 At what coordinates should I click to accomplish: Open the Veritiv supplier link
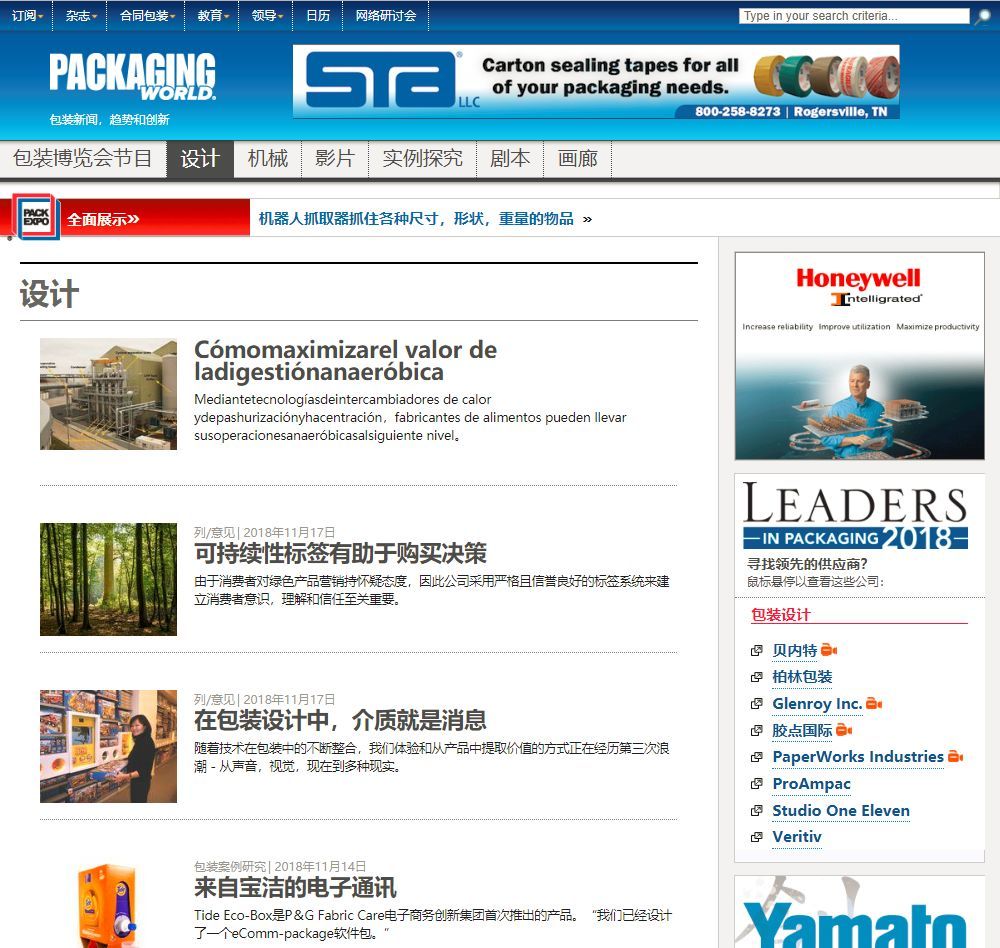[797, 837]
